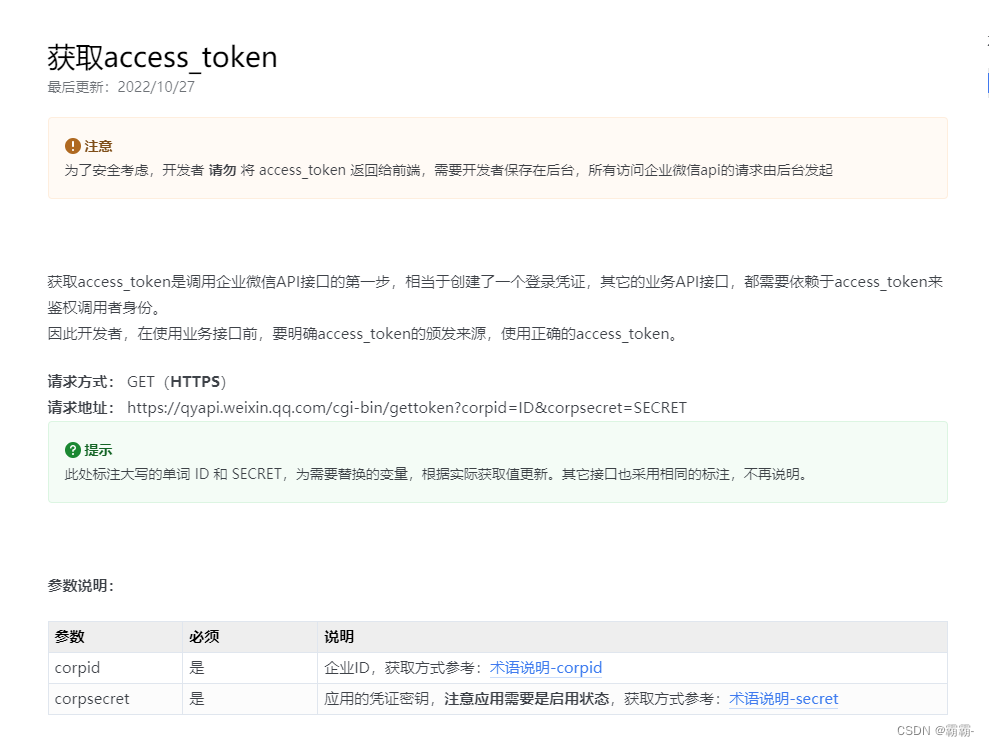
Task: Click the 请求地址 label
Action: click(81, 408)
